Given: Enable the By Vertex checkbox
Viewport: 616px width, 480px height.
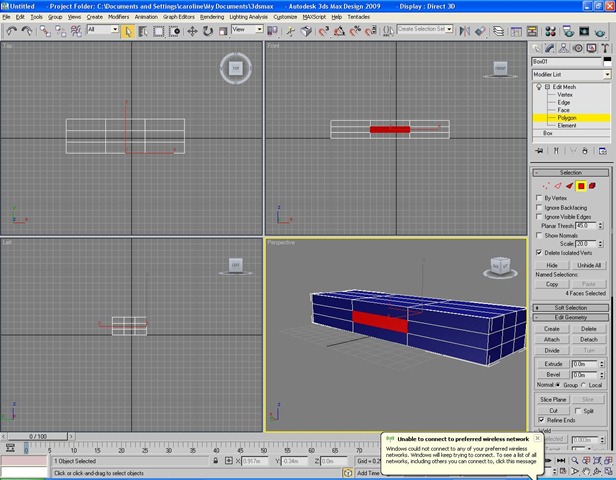Looking at the screenshot, I should pyautogui.click(x=539, y=198).
